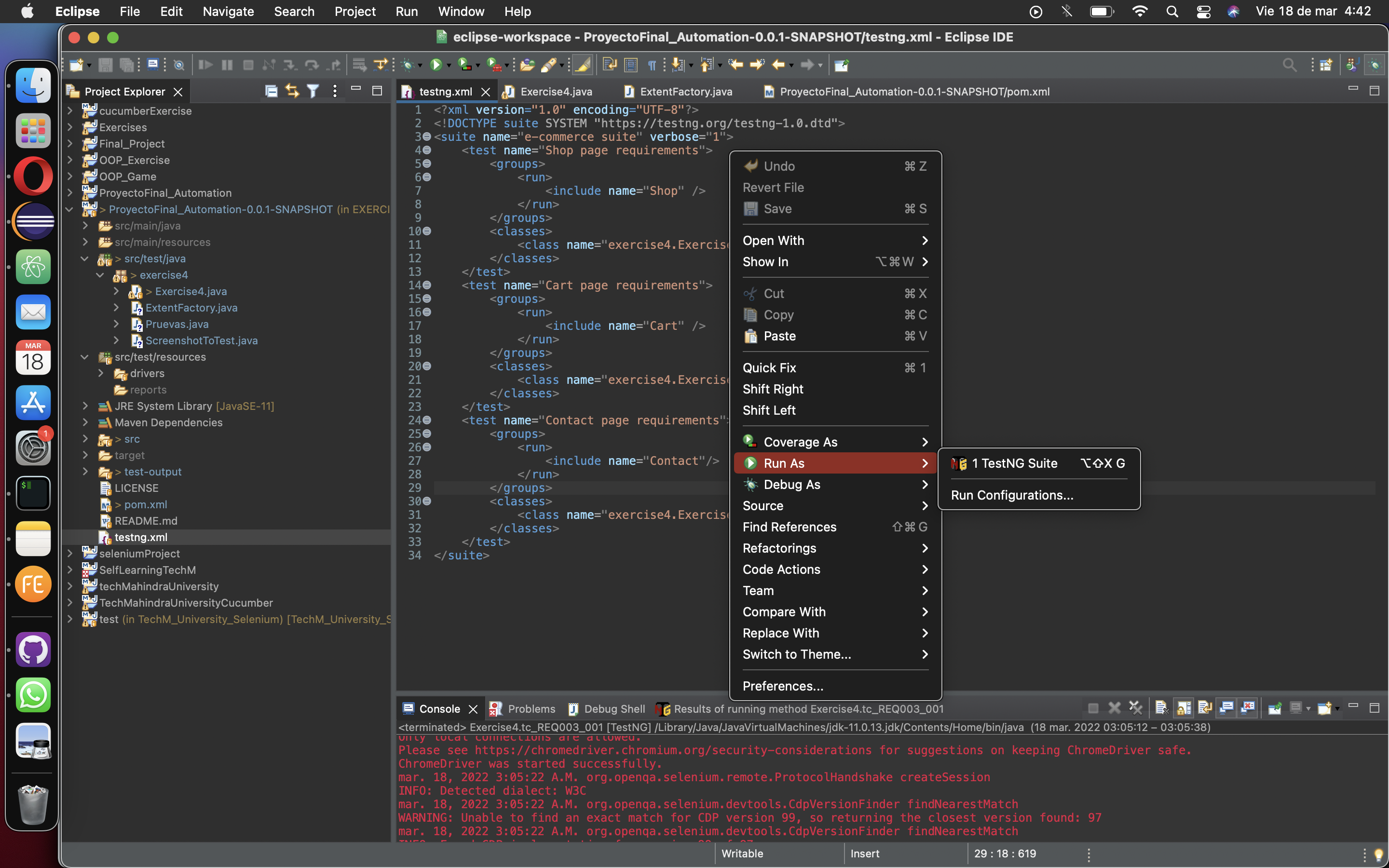Open Eclipse from the macOS Dock

[33, 222]
